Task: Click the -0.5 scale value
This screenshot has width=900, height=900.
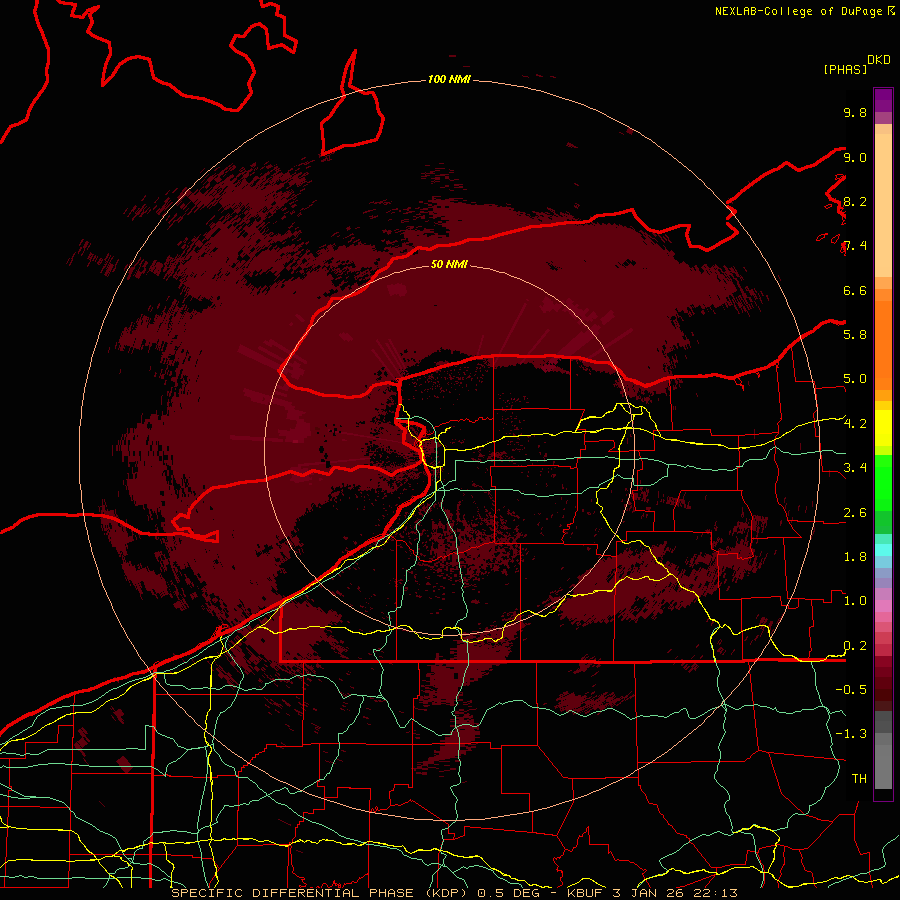Action: point(851,690)
